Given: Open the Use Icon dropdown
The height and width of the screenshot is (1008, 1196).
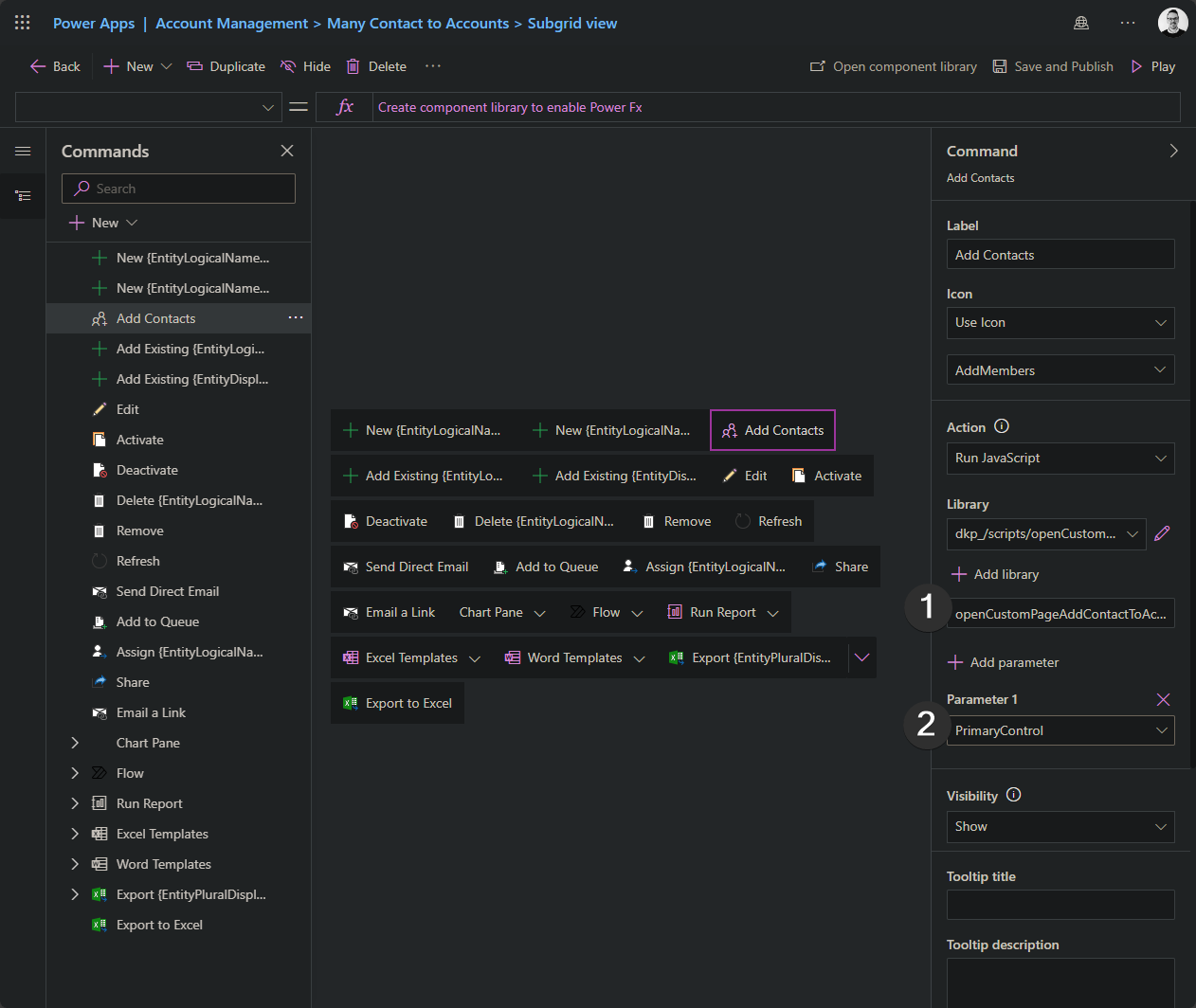Looking at the screenshot, I should (x=1060, y=322).
